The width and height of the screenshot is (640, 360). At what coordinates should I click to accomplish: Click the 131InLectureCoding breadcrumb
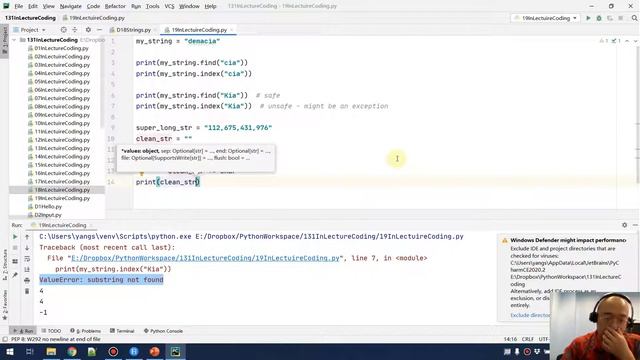click(x=30, y=18)
